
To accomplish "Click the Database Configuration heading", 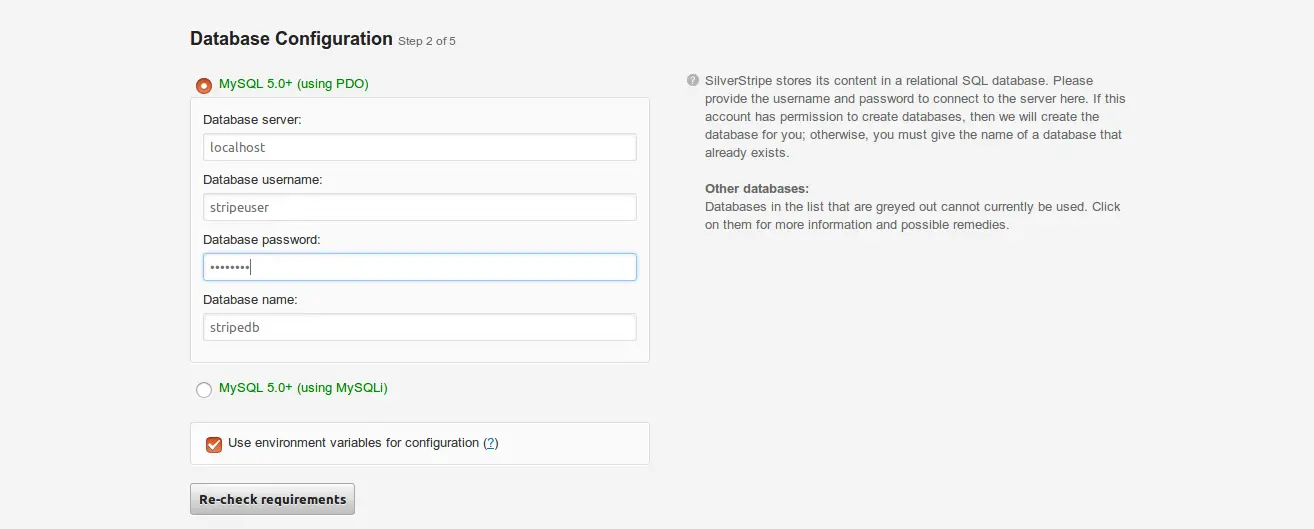I will click(x=291, y=39).
